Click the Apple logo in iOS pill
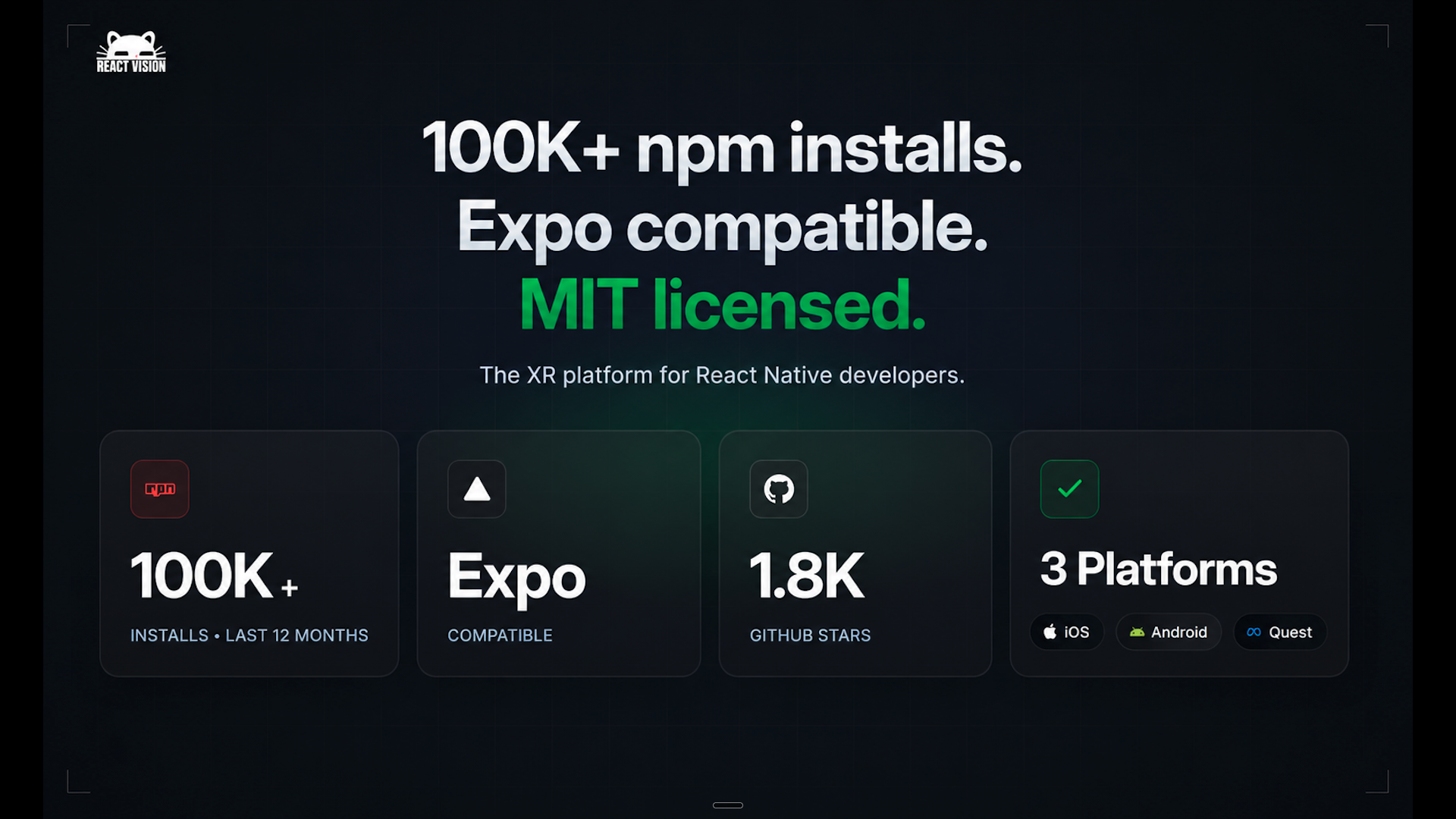The image size is (1456, 819). pos(1050,632)
